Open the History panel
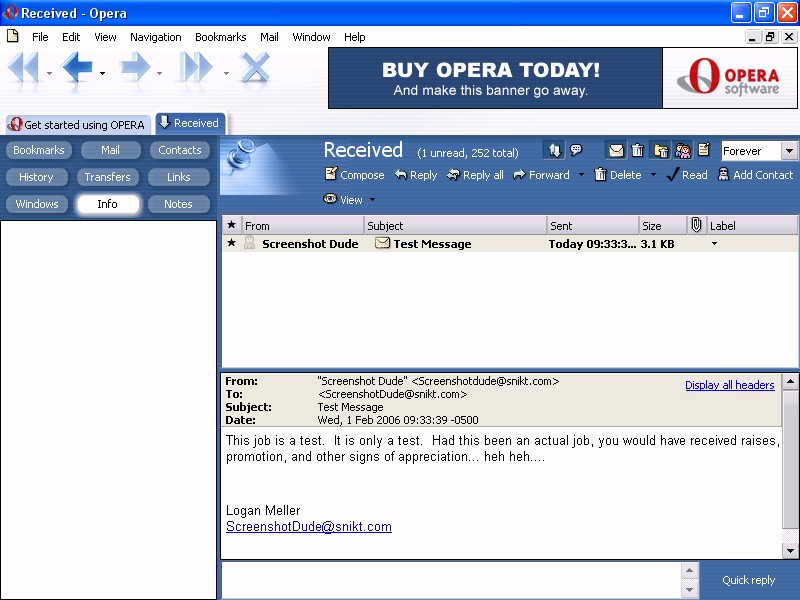Image resolution: width=800 pixels, height=600 pixels. (x=36, y=177)
